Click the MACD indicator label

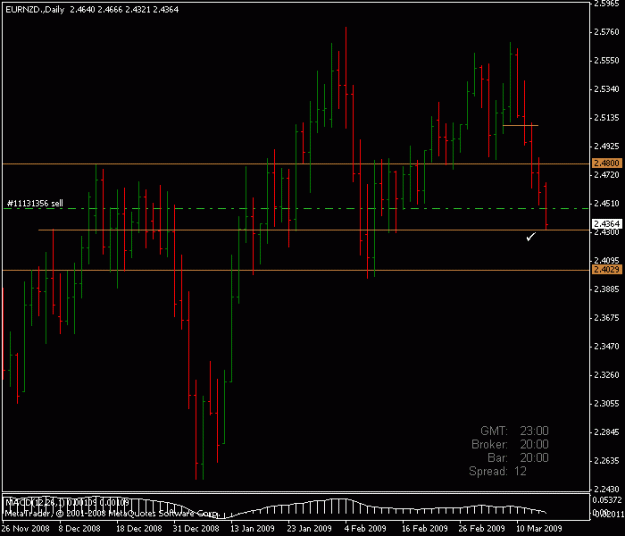click(67, 502)
